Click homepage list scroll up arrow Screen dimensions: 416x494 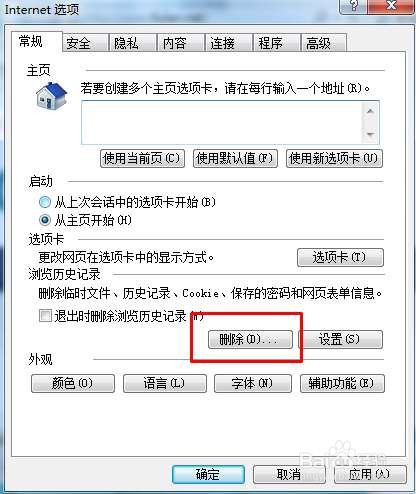click(x=370, y=111)
